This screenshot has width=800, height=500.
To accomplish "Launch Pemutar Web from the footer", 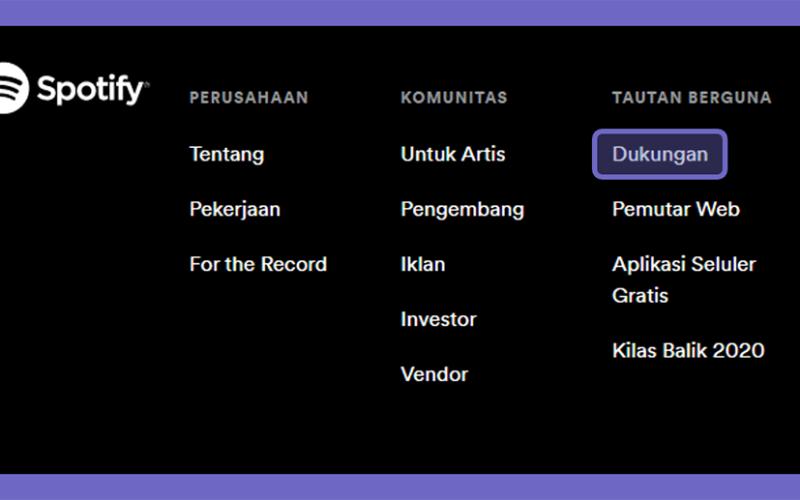I will pos(676,209).
